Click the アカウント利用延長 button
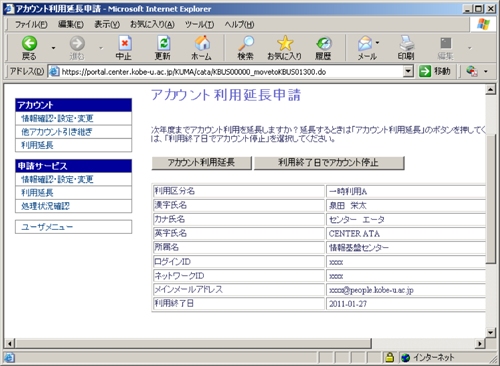The width and height of the screenshot is (500, 366). pyautogui.click(x=202, y=163)
